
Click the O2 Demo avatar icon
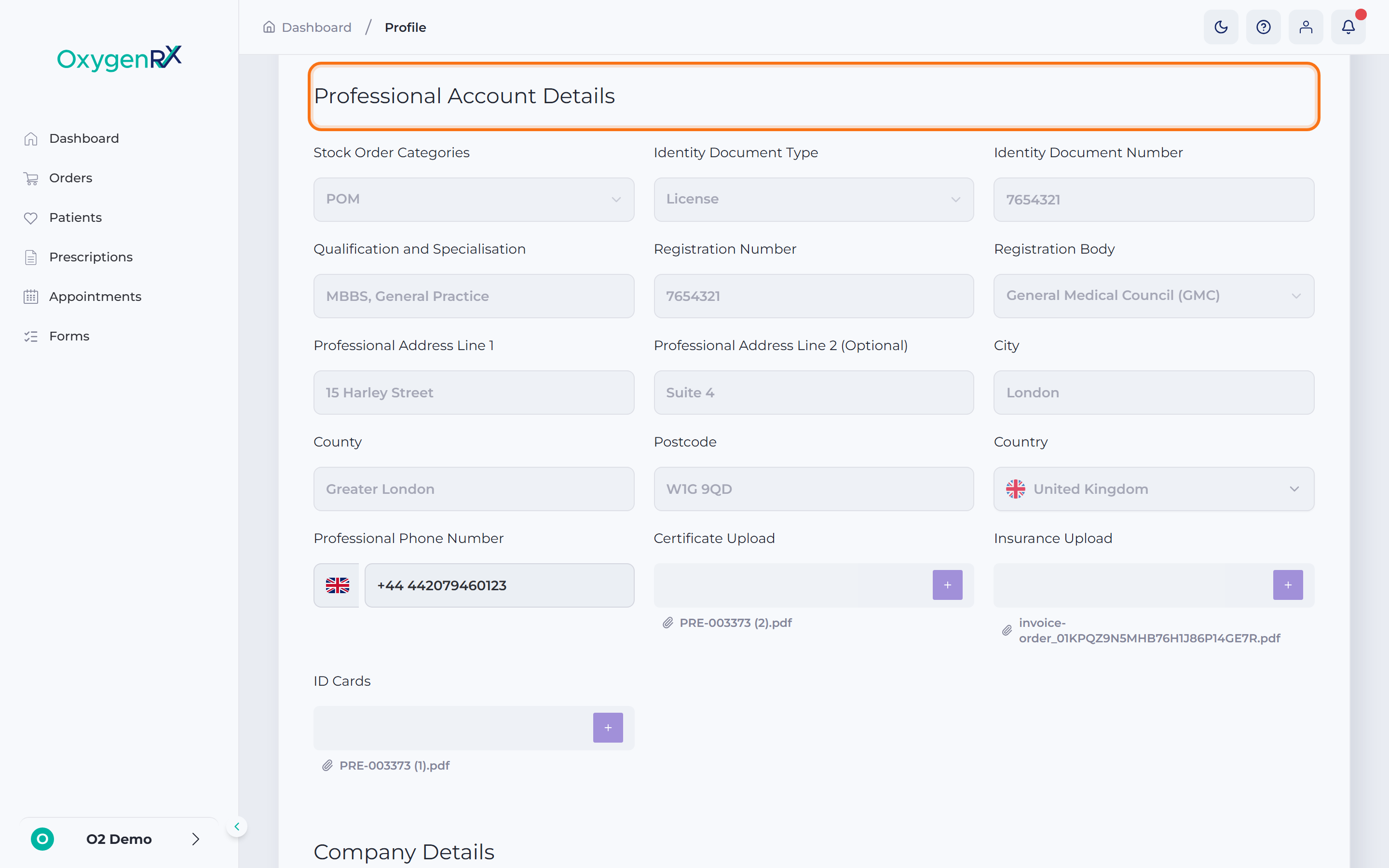point(42,839)
